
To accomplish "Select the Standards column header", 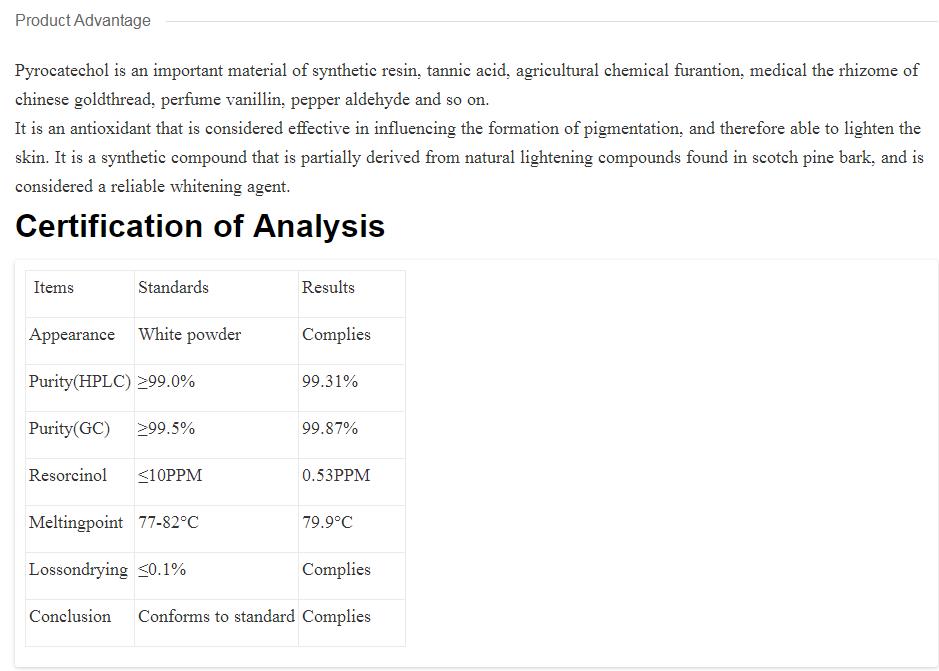I will click(x=173, y=288).
